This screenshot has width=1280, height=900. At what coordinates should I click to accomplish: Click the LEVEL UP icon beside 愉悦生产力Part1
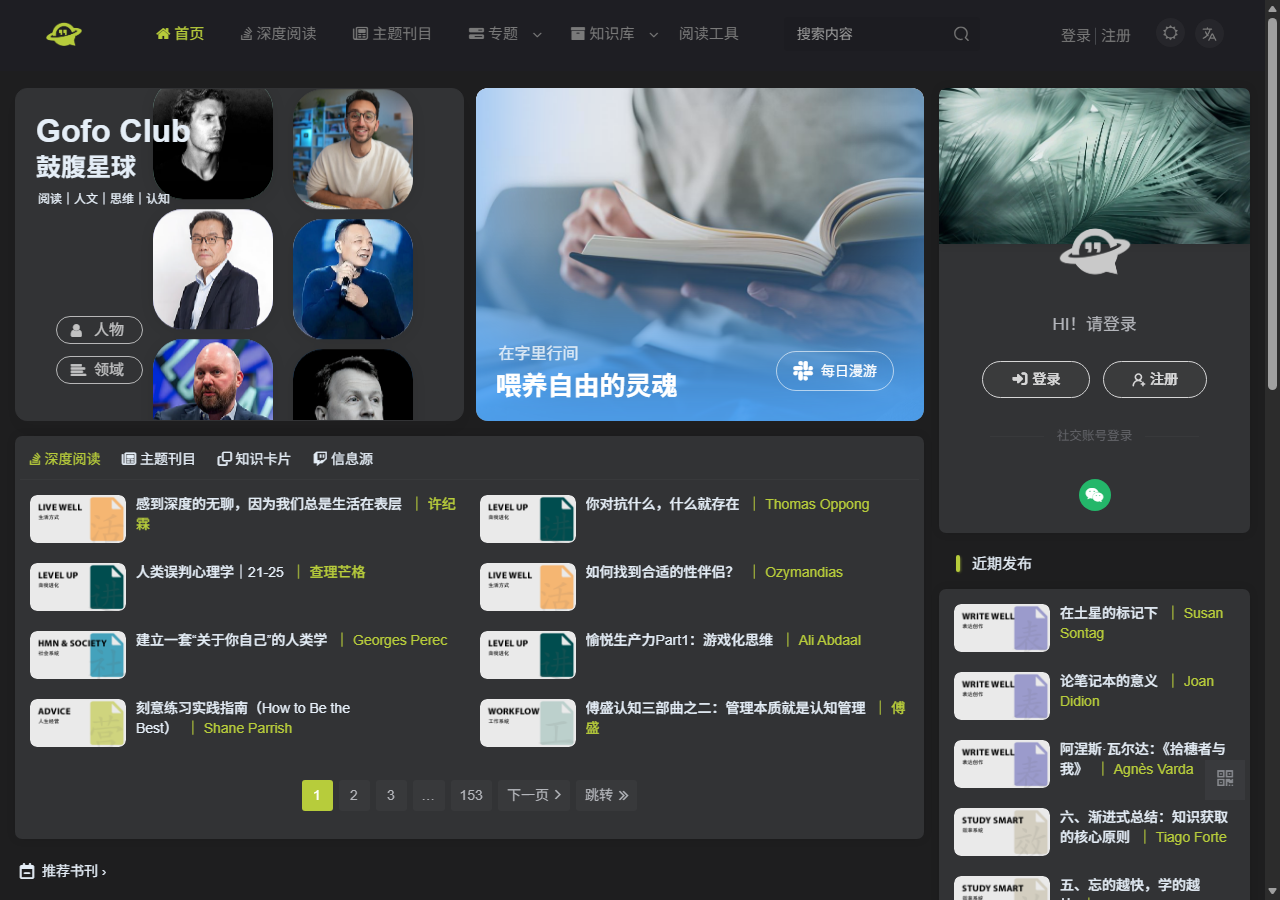click(x=528, y=655)
